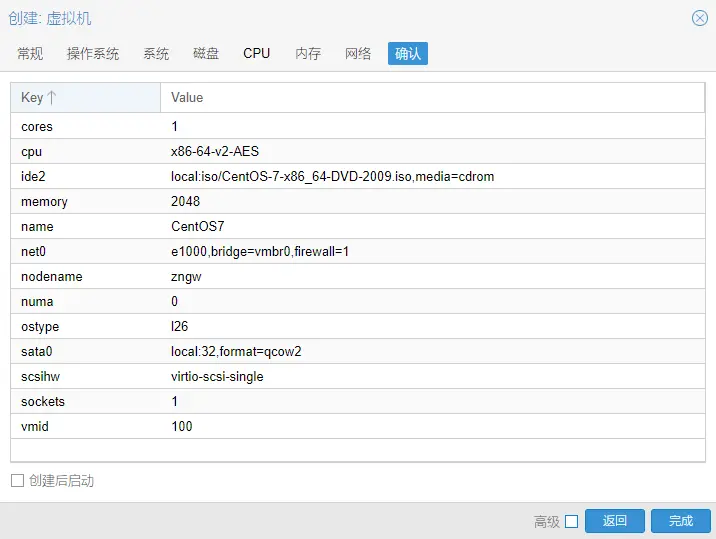Image resolution: width=716 pixels, height=539 pixels.
Task: Toggle the 高级 checkbox
Action: [x=571, y=521]
